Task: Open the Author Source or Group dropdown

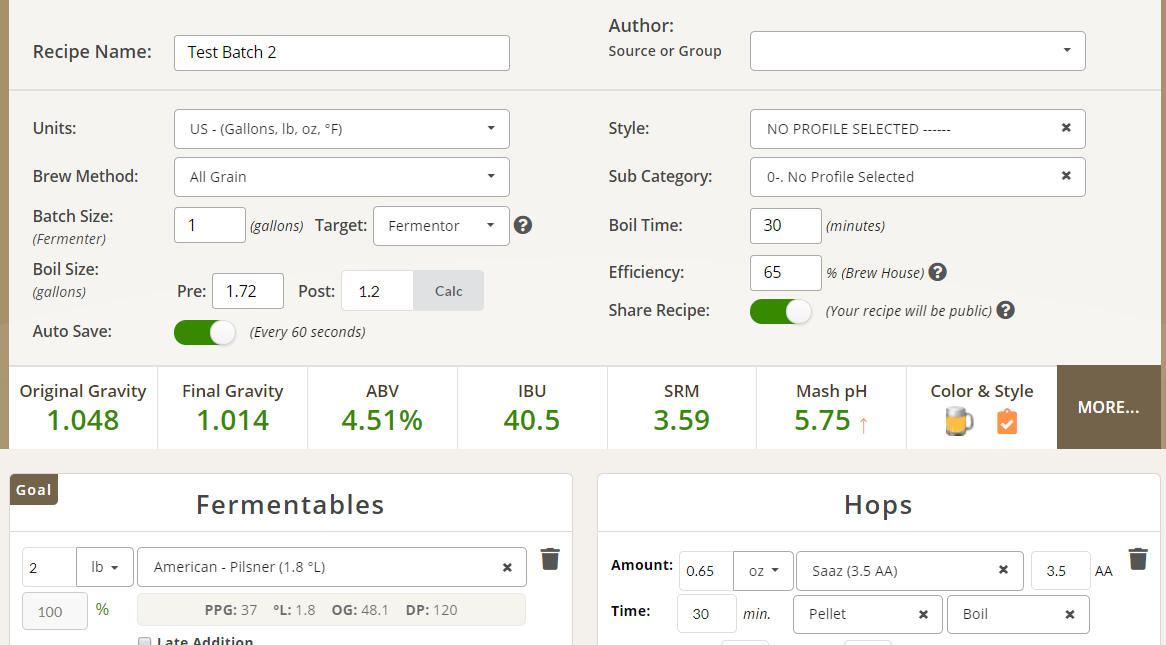Action: pos(917,51)
